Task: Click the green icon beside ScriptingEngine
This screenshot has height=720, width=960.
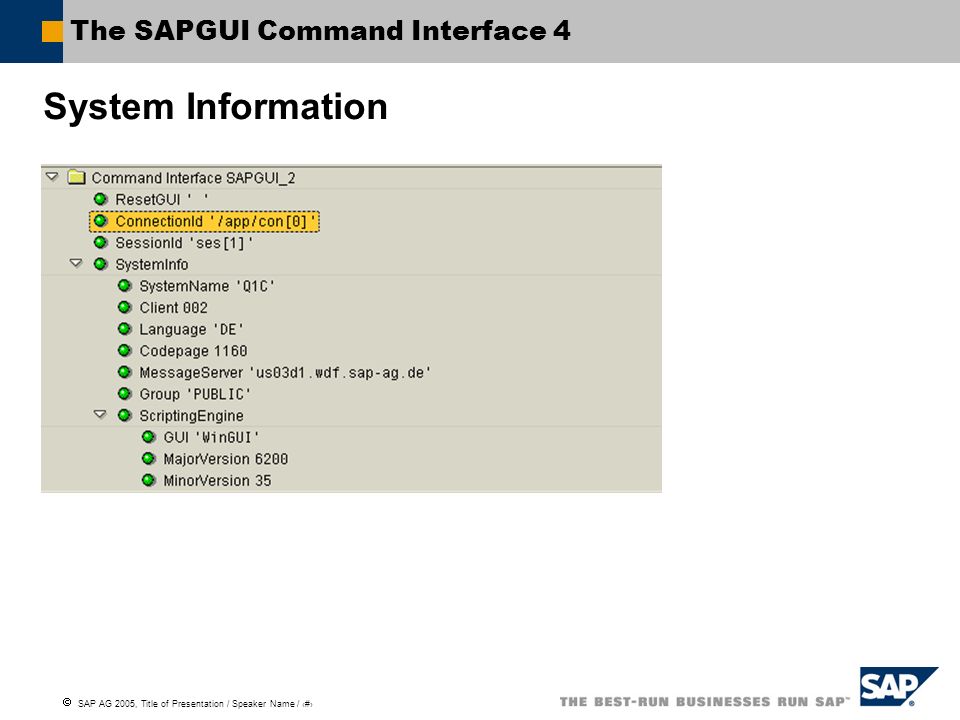Action: tap(124, 415)
